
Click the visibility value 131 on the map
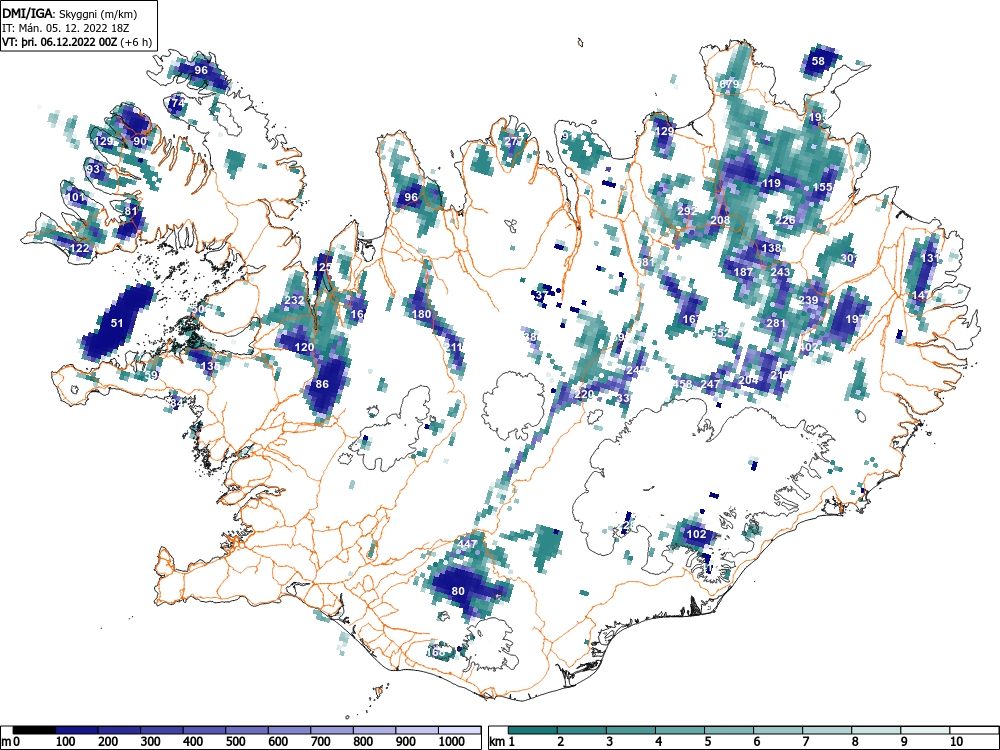(930, 258)
